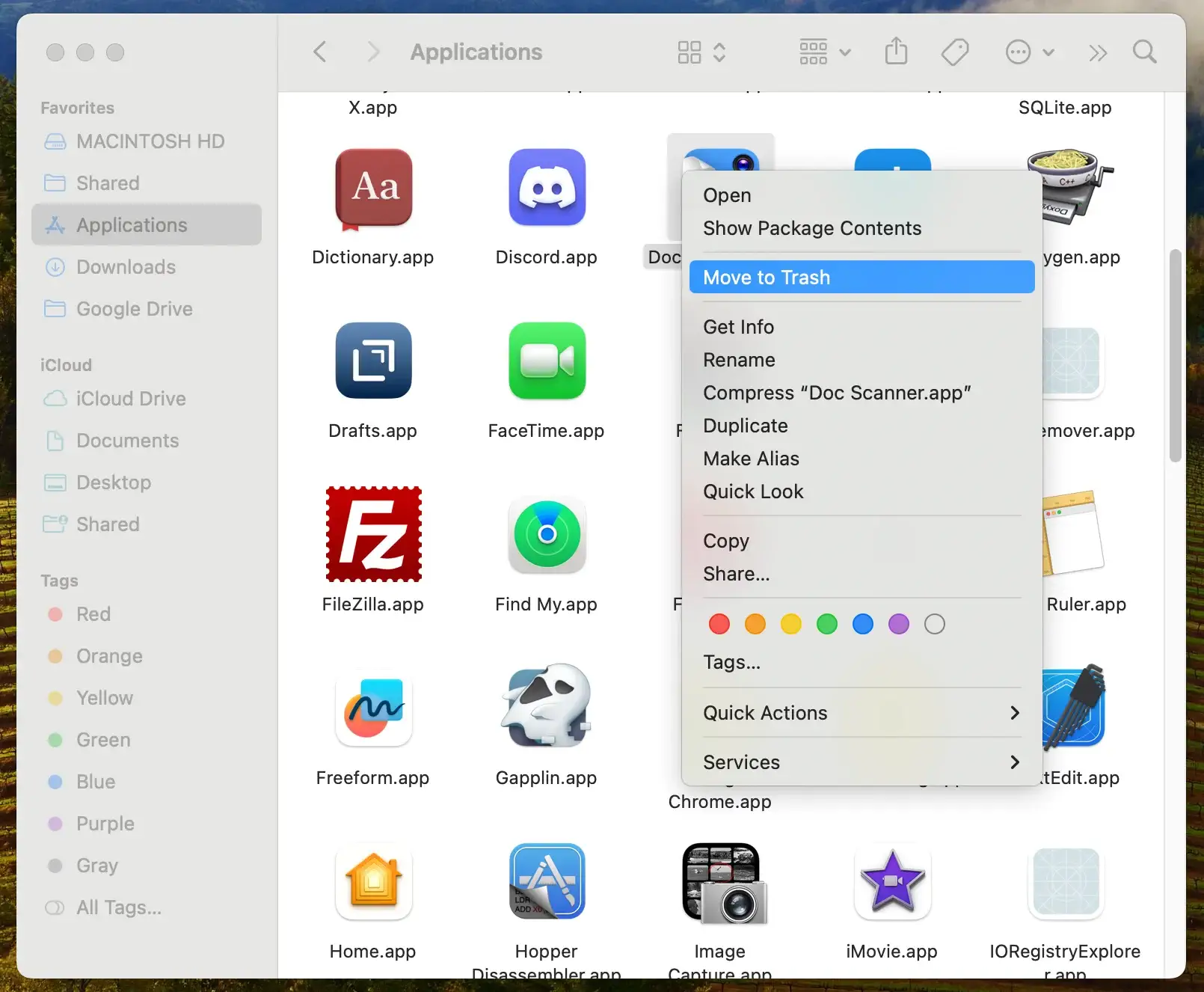This screenshot has width=1204, height=992.
Task: Apply the red tag color
Action: [x=719, y=624]
